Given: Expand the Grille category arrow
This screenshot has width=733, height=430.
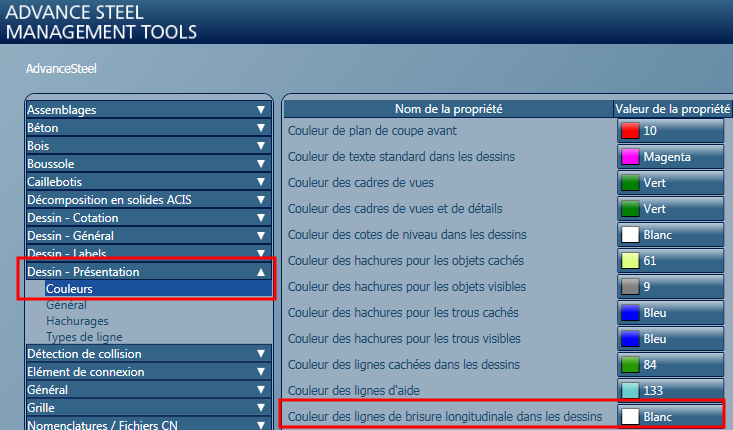Looking at the screenshot, I should pos(261,408).
